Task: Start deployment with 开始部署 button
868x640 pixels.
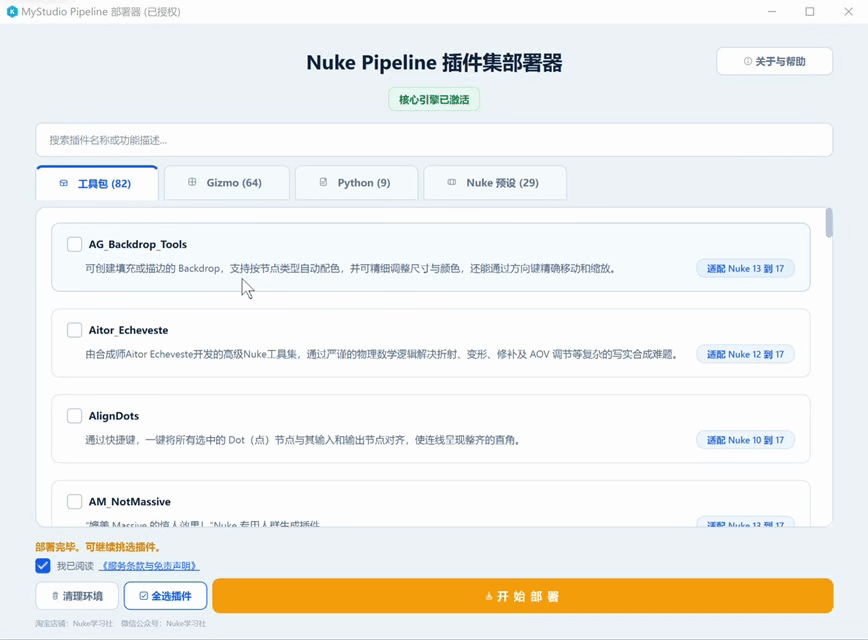Action: pyautogui.click(x=523, y=596)
